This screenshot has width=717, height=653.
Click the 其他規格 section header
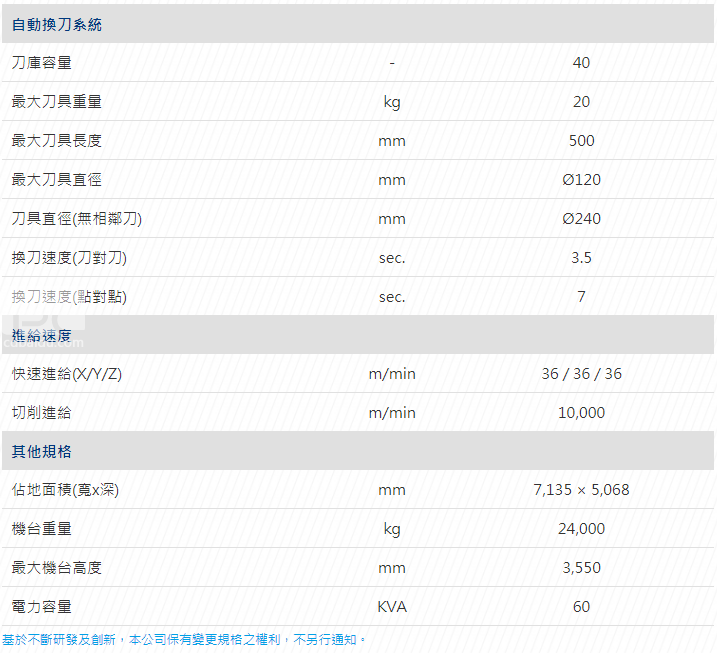[42, 451]
